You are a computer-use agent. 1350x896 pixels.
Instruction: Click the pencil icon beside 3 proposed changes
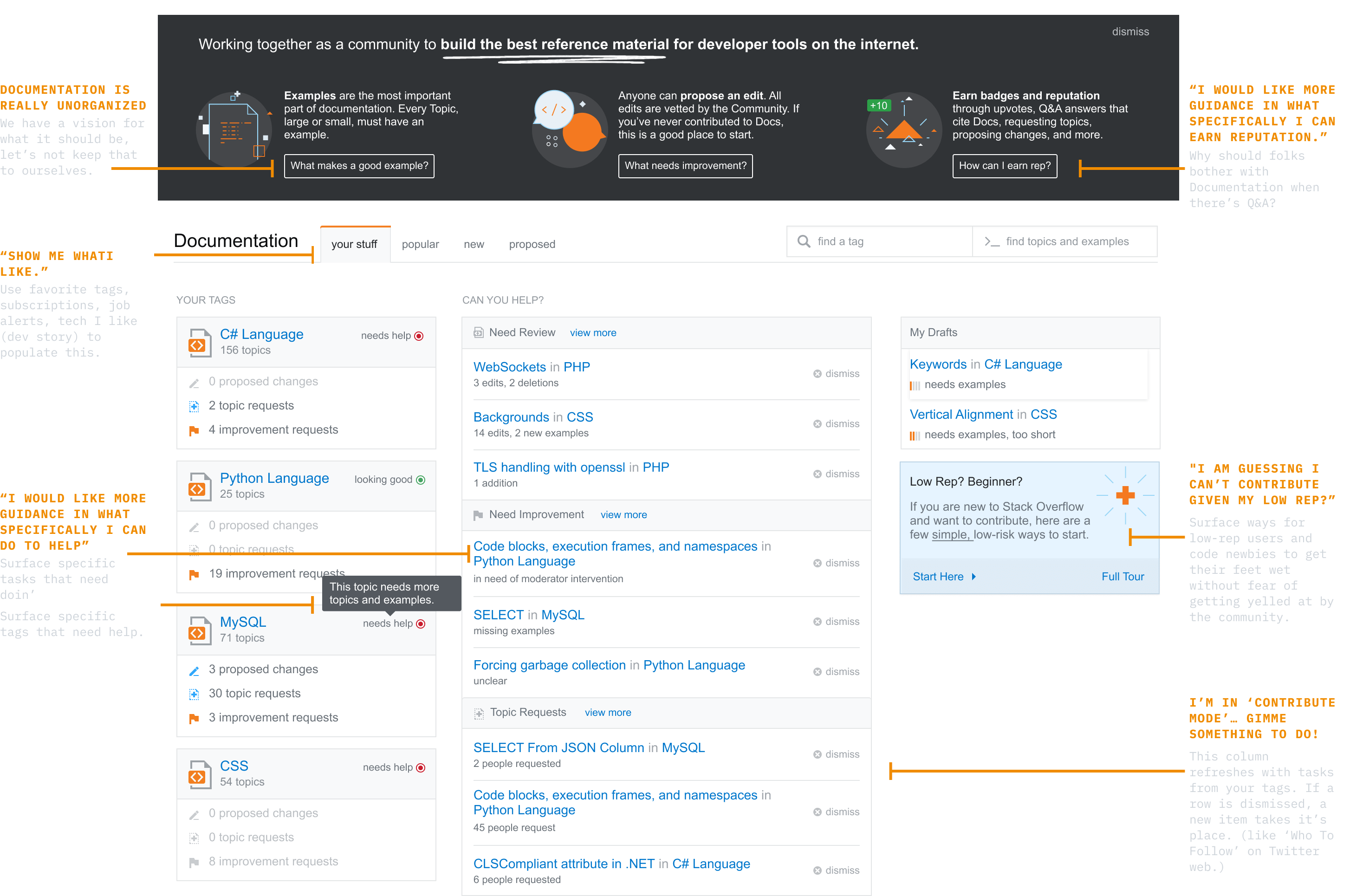[x=194, y=671]
